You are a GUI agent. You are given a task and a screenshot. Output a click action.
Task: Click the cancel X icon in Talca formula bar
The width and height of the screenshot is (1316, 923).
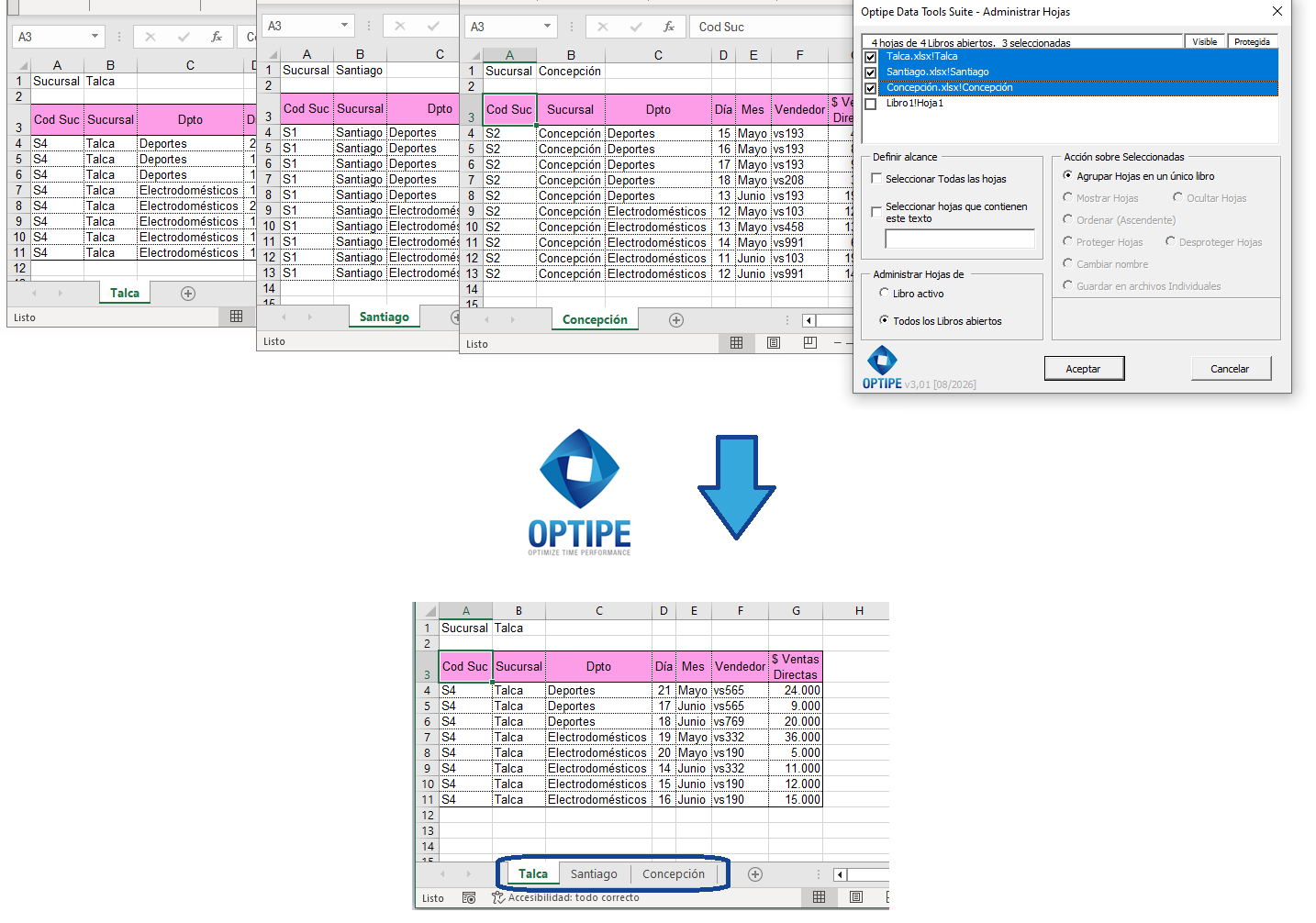tap(151, 37)
